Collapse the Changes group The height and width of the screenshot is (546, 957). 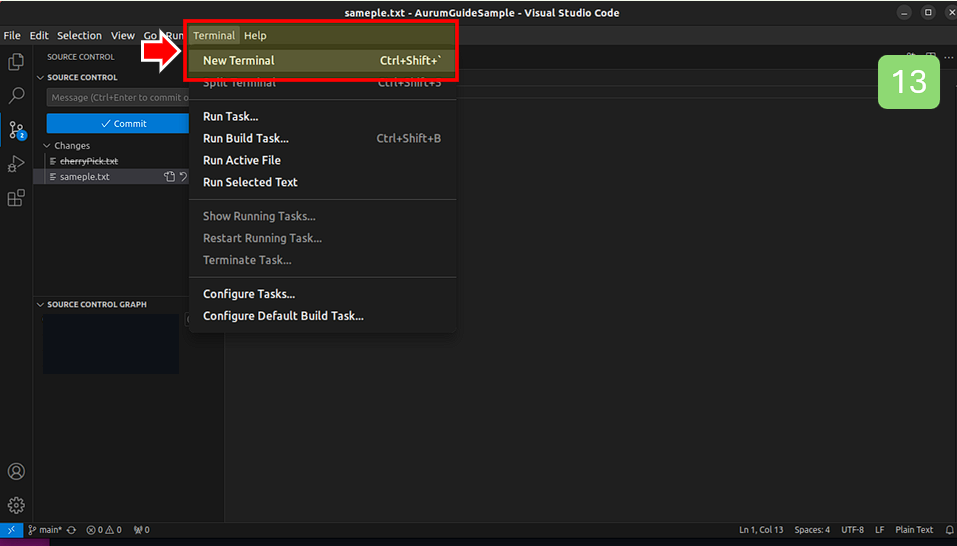pyautogui.click(x=66, y=145)
